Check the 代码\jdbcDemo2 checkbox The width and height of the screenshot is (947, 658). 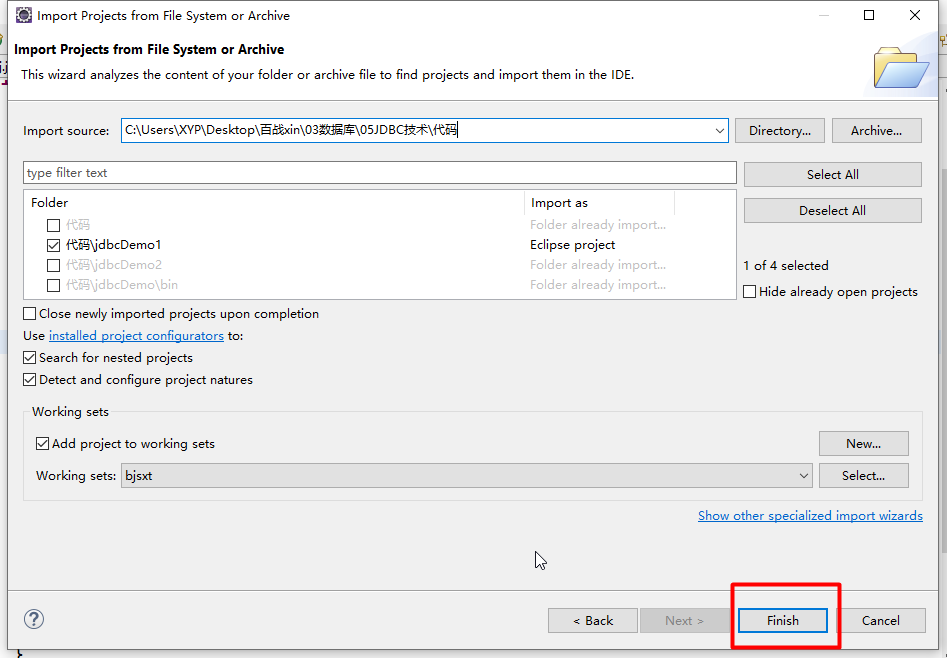coord(53,265)
